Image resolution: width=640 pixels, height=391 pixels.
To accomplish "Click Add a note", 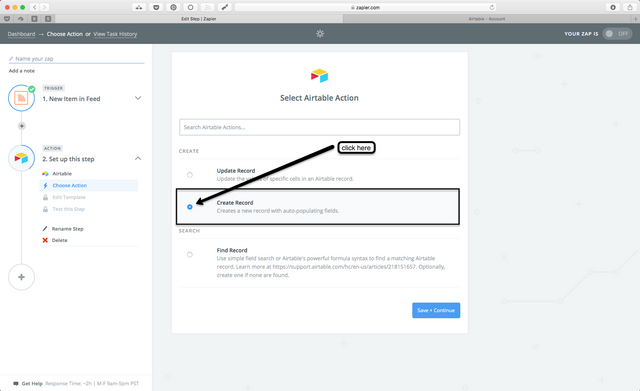I will coord(22,71).
